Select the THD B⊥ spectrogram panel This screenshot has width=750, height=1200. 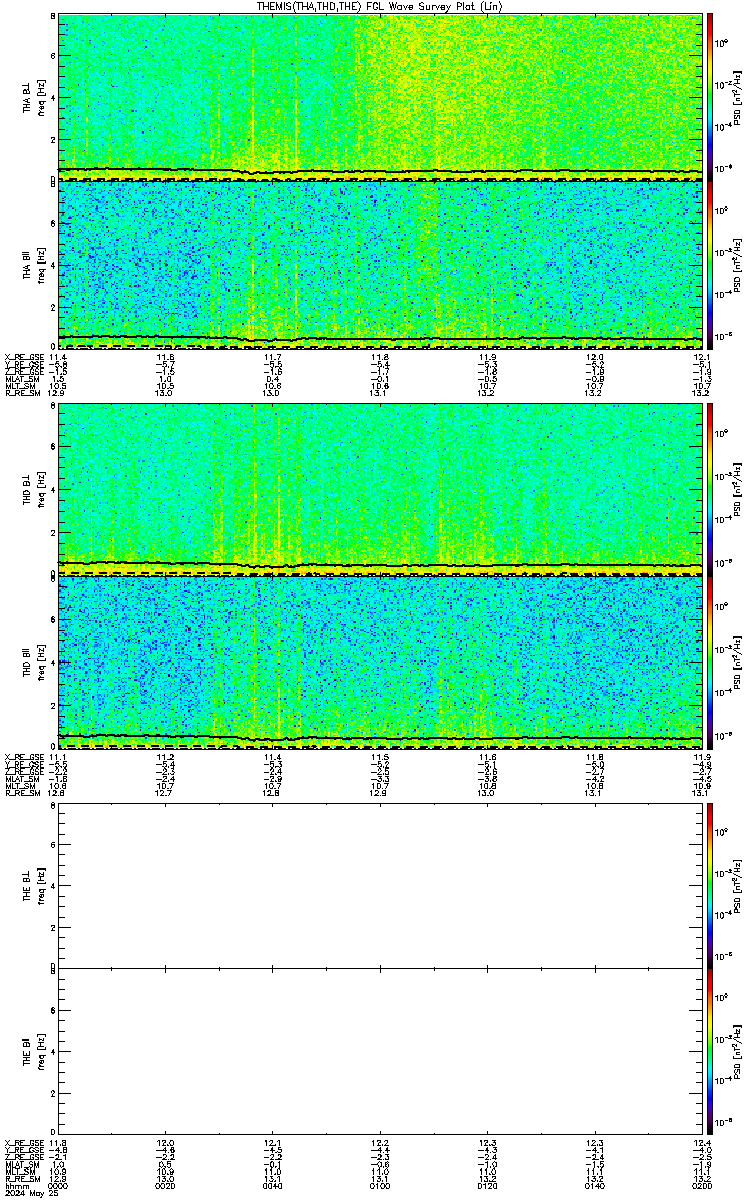pyautogui.click(x=379, y=489)
